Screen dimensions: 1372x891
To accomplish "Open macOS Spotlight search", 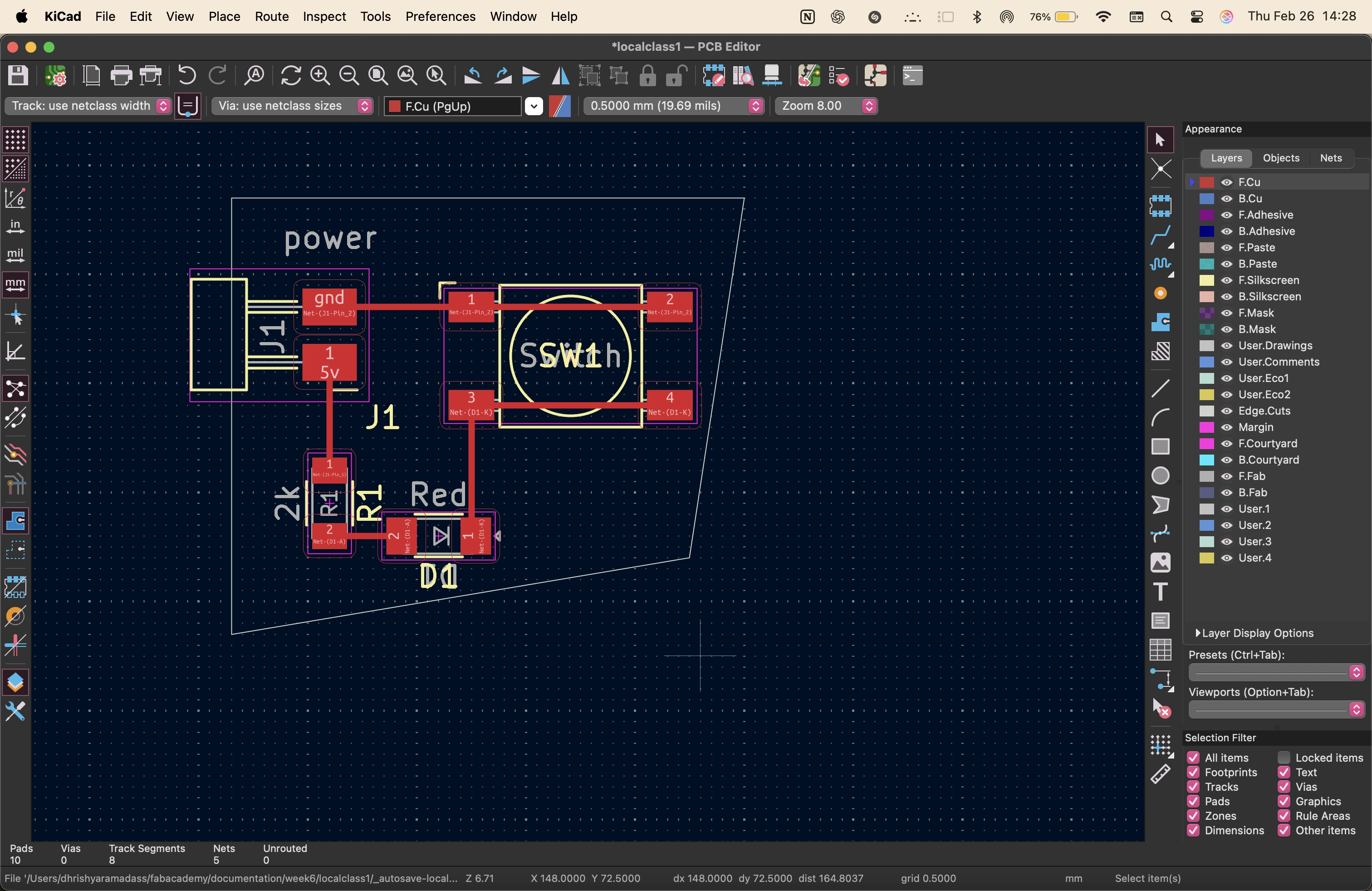I will 1166,16.
